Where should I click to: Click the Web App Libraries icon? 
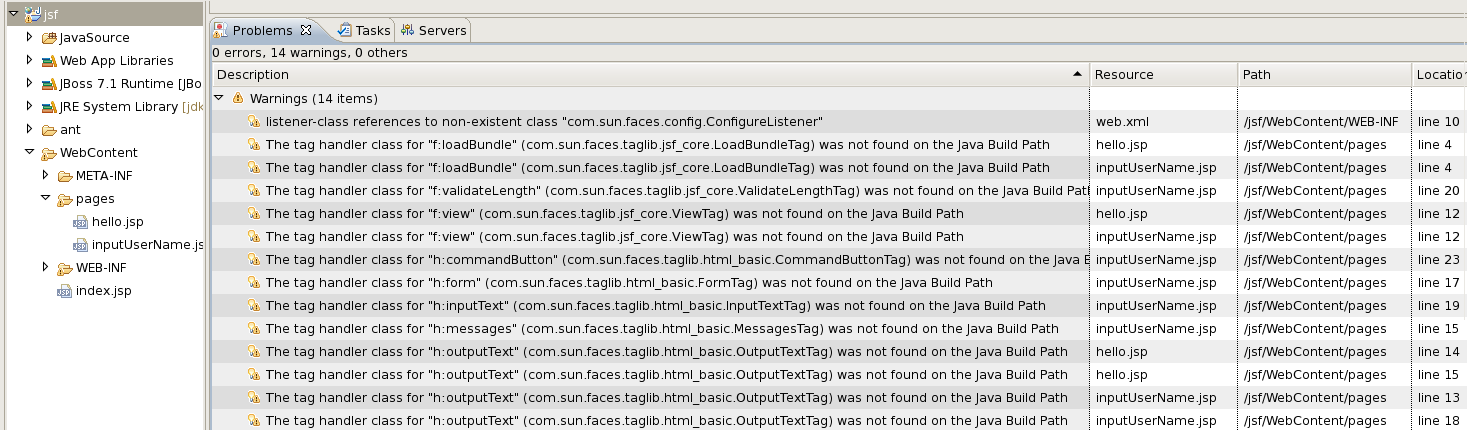coord(49,61)
